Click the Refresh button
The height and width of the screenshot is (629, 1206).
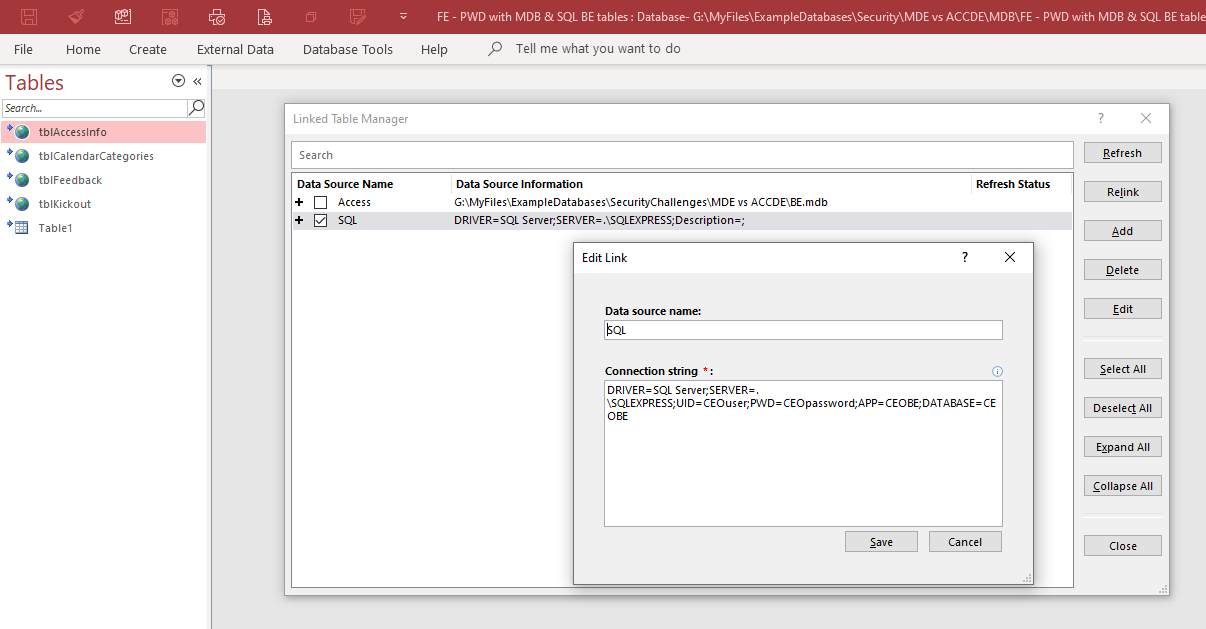tap(1123, 153)
